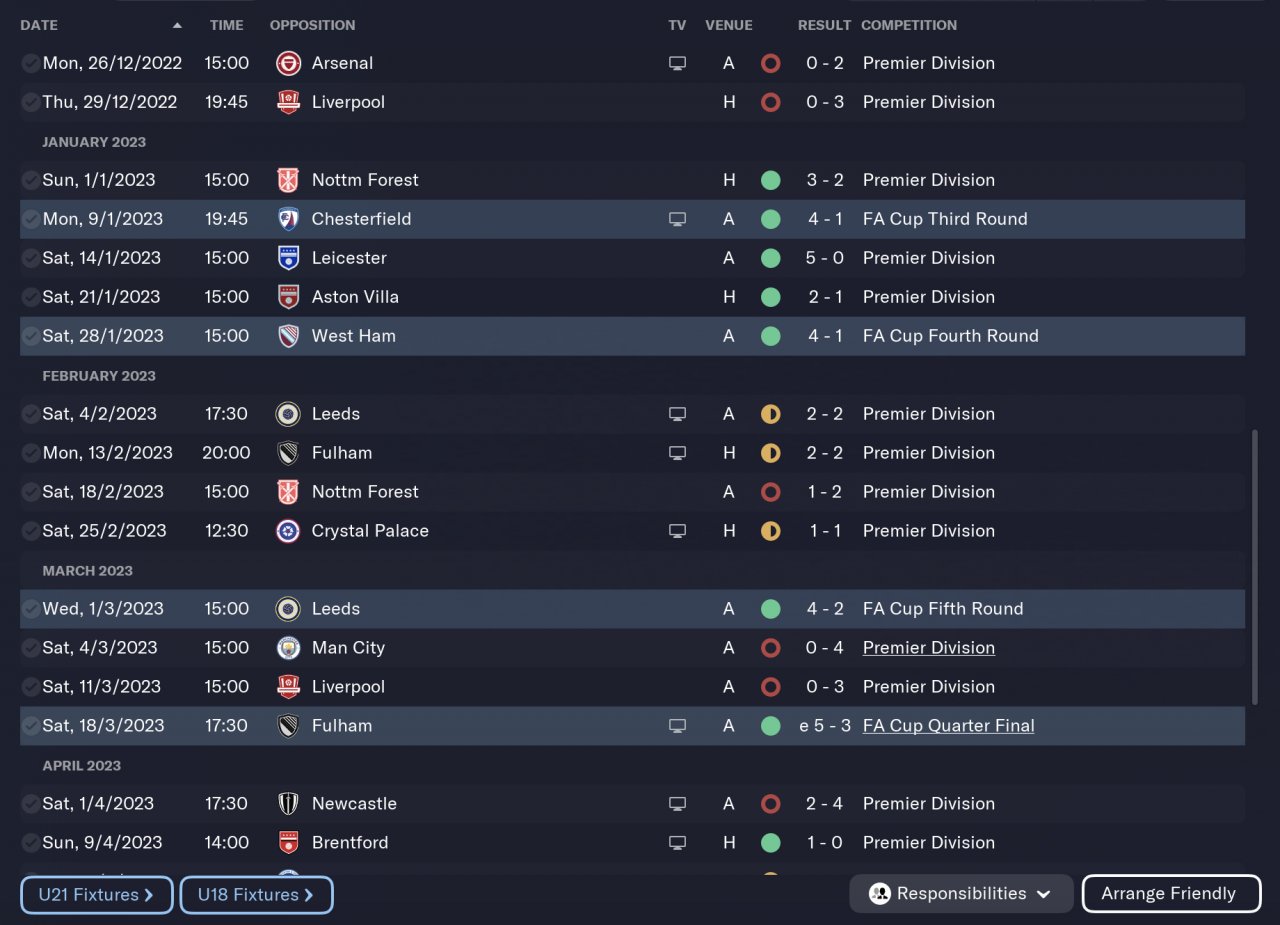The width and height of the screenshot is (1280, 925).
Task: Toggle checkmark on Brentford 9/4/2023 fixture
Action: 31,843
